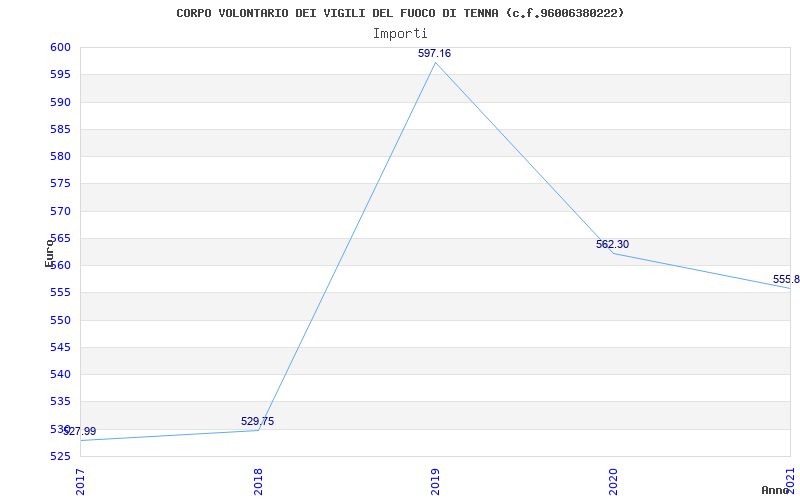This screenshot has width=800, height=500.
Task: Click the Euro axis title
Action: [x=49, y=253]
